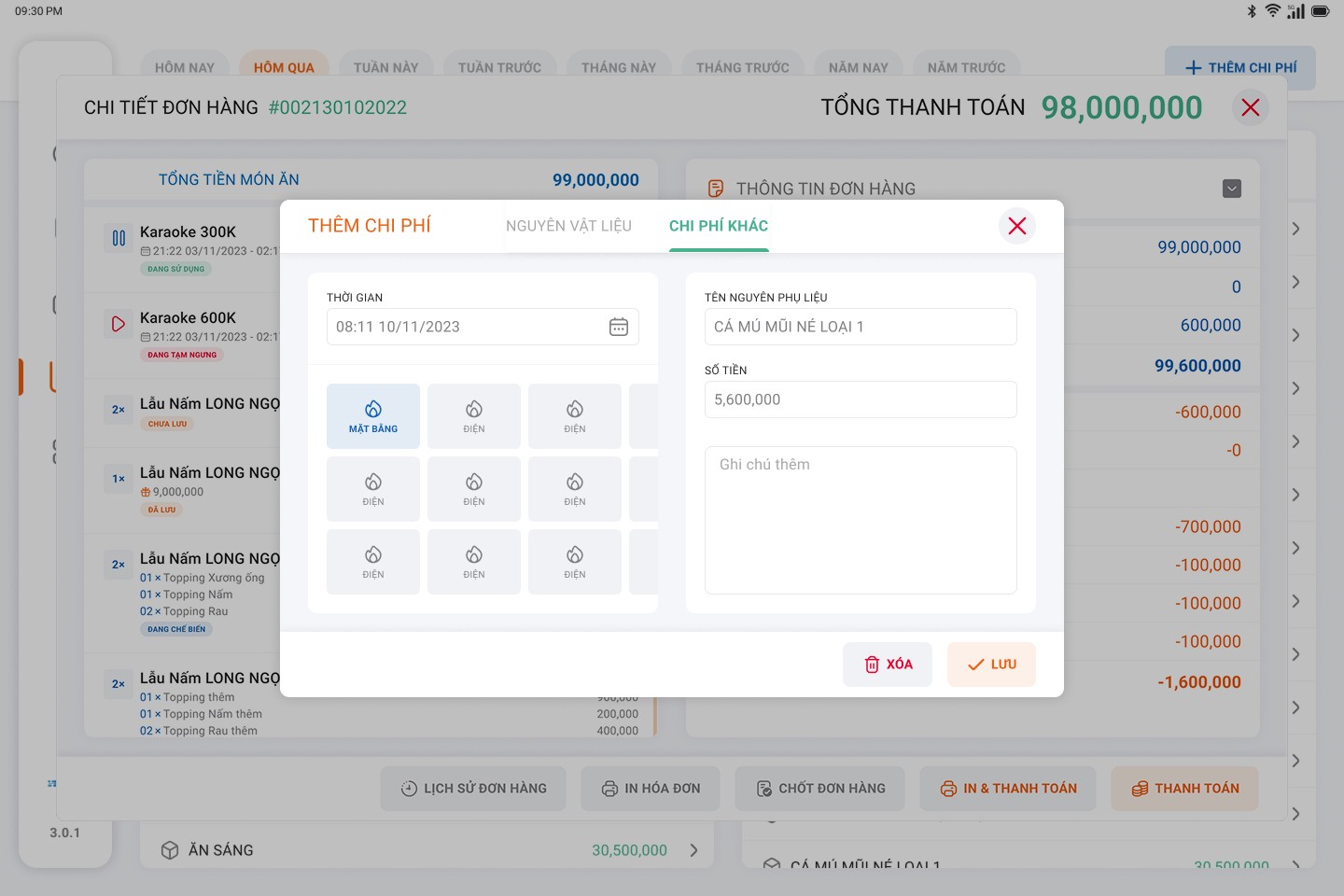
Task: Click the THỜI GIAN date field
Action: pyautogui.click(x=483, y=327)
